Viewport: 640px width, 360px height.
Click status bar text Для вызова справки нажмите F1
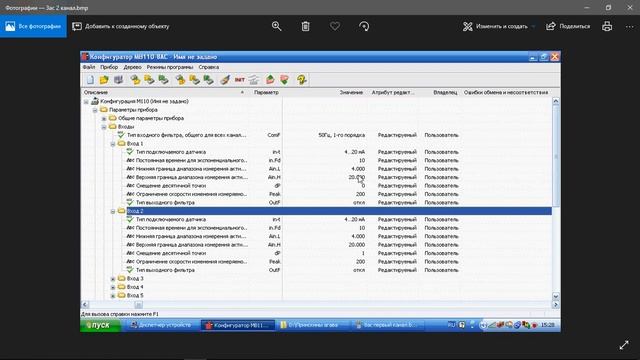(x=120, y=314)
